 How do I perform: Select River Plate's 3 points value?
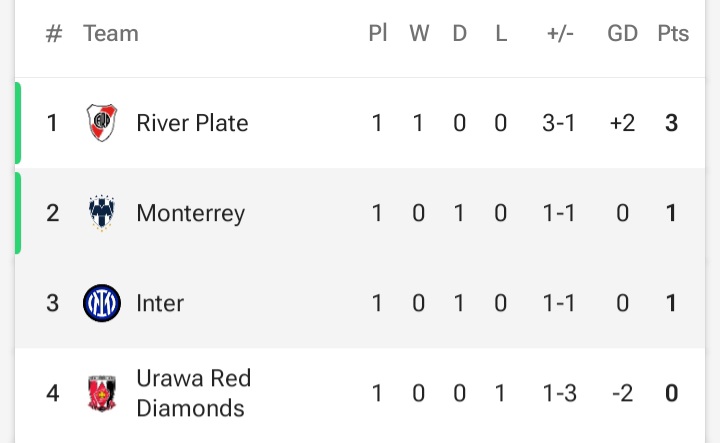point(671,123)
